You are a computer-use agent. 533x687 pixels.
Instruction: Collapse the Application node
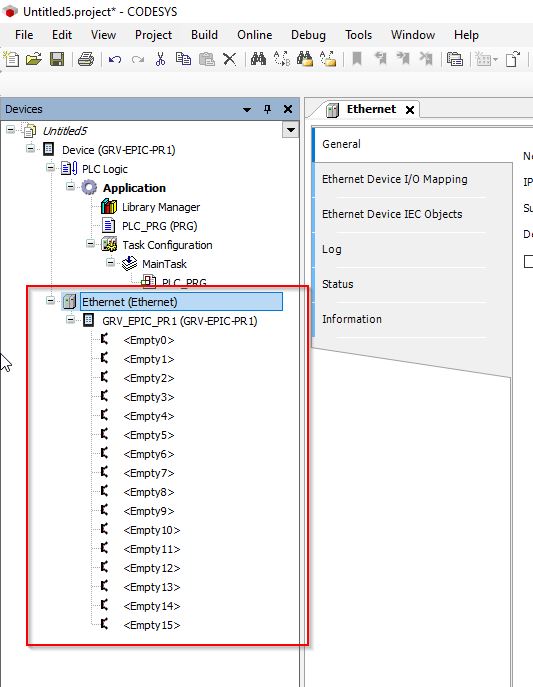tap(70, 186)
